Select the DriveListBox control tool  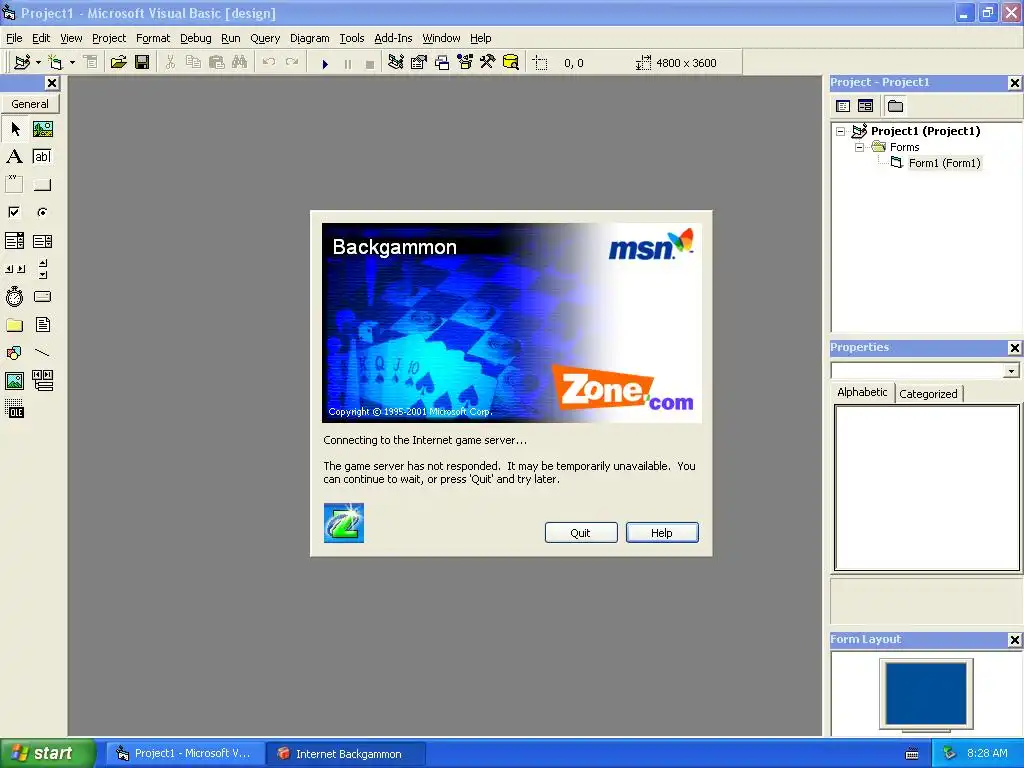pos(42,297)
